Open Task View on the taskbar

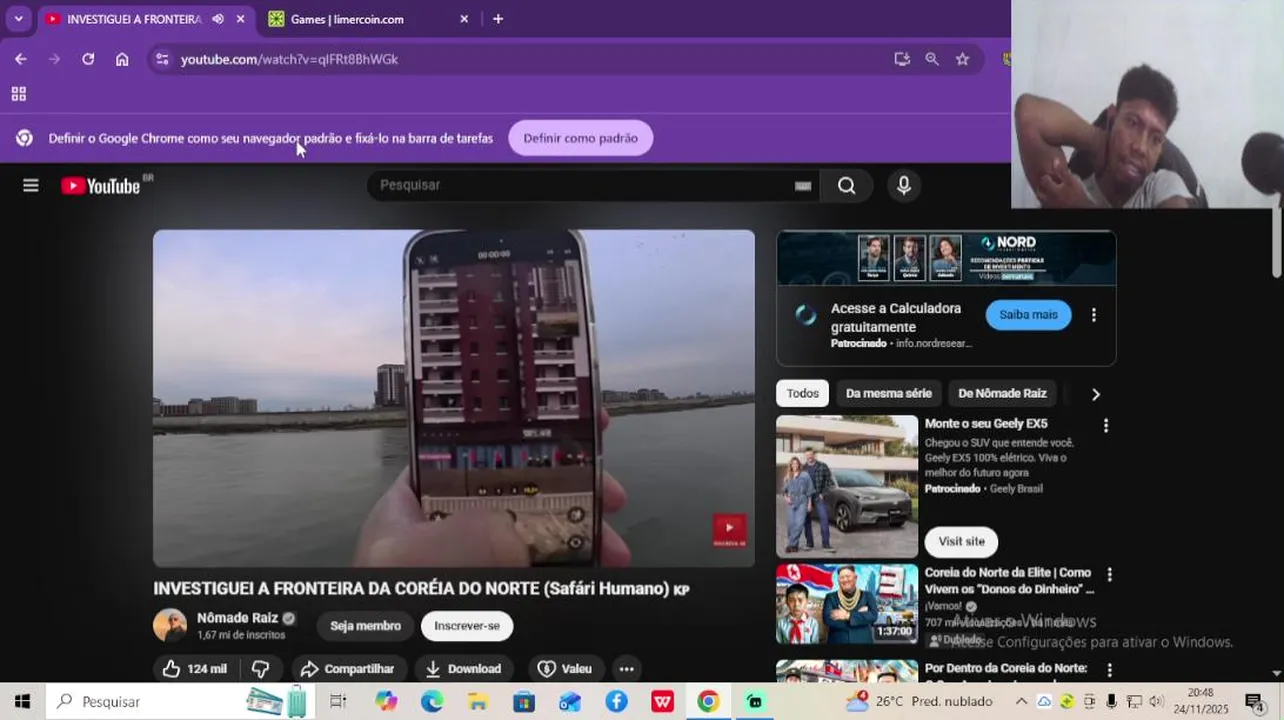click(x=338, y=701)
